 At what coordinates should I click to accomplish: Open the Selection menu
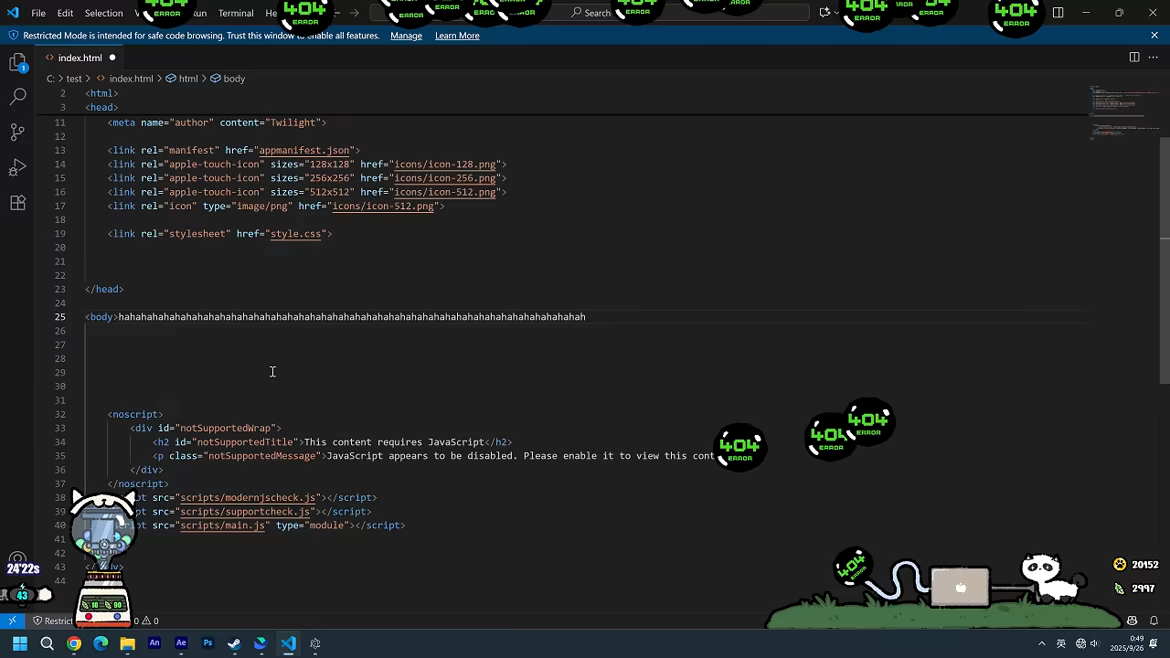click(x=104, y=13)
